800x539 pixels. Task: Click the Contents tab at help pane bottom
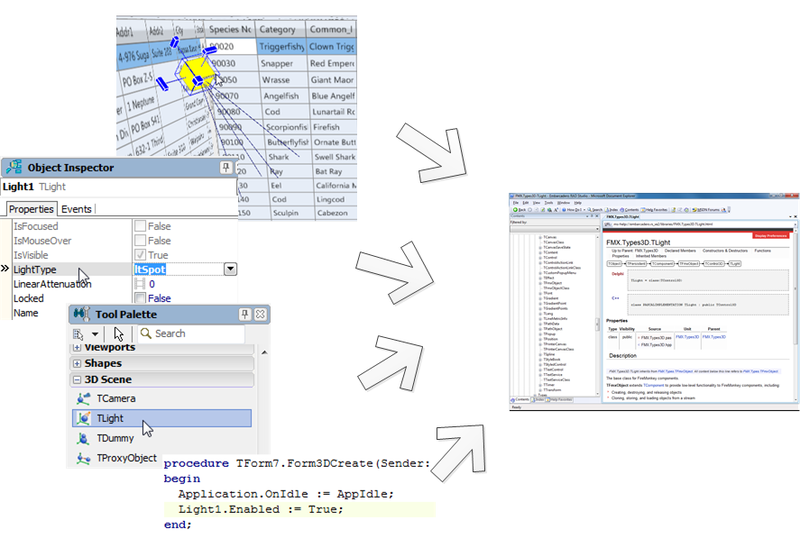click(520, 400)
